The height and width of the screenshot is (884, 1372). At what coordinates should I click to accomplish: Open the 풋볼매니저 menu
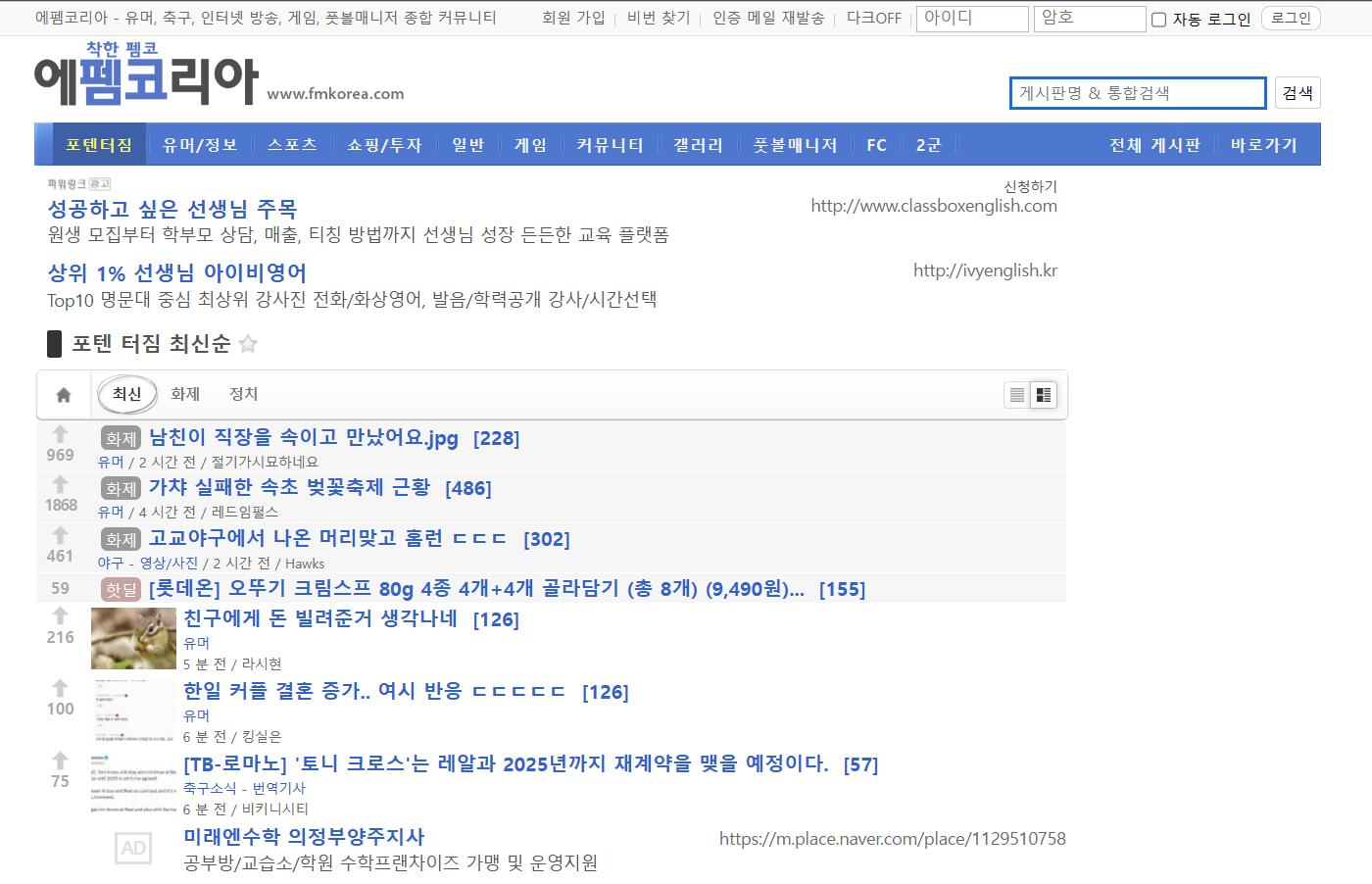pyautogui.click(x=795, y=145)
